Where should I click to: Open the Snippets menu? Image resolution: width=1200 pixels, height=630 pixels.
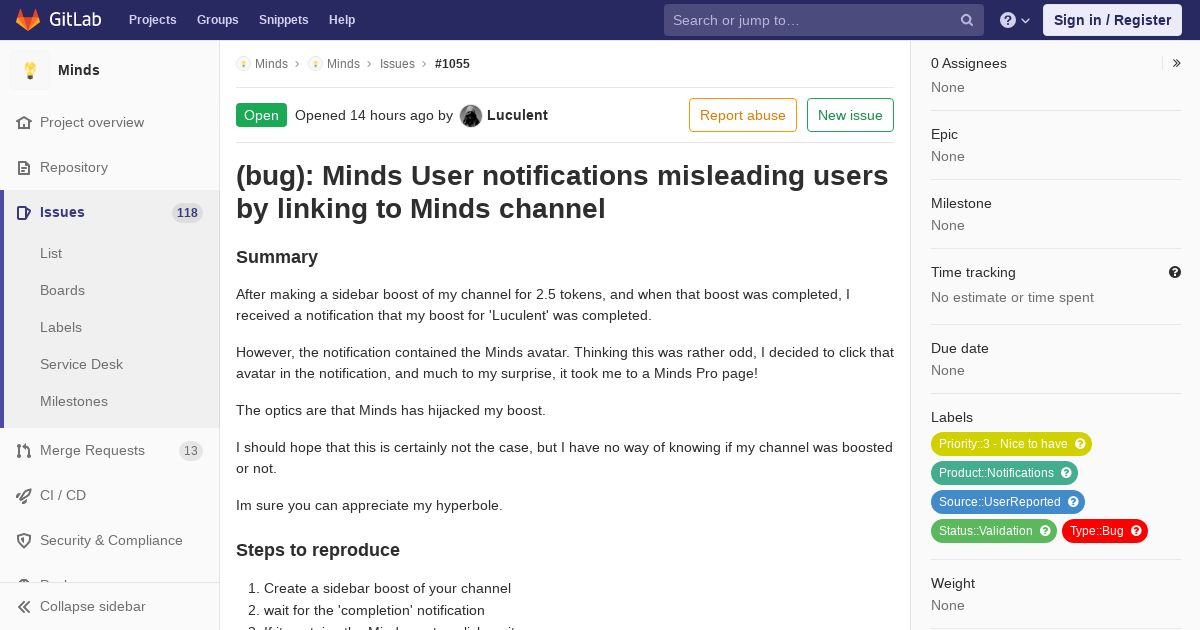coord(284,20)
